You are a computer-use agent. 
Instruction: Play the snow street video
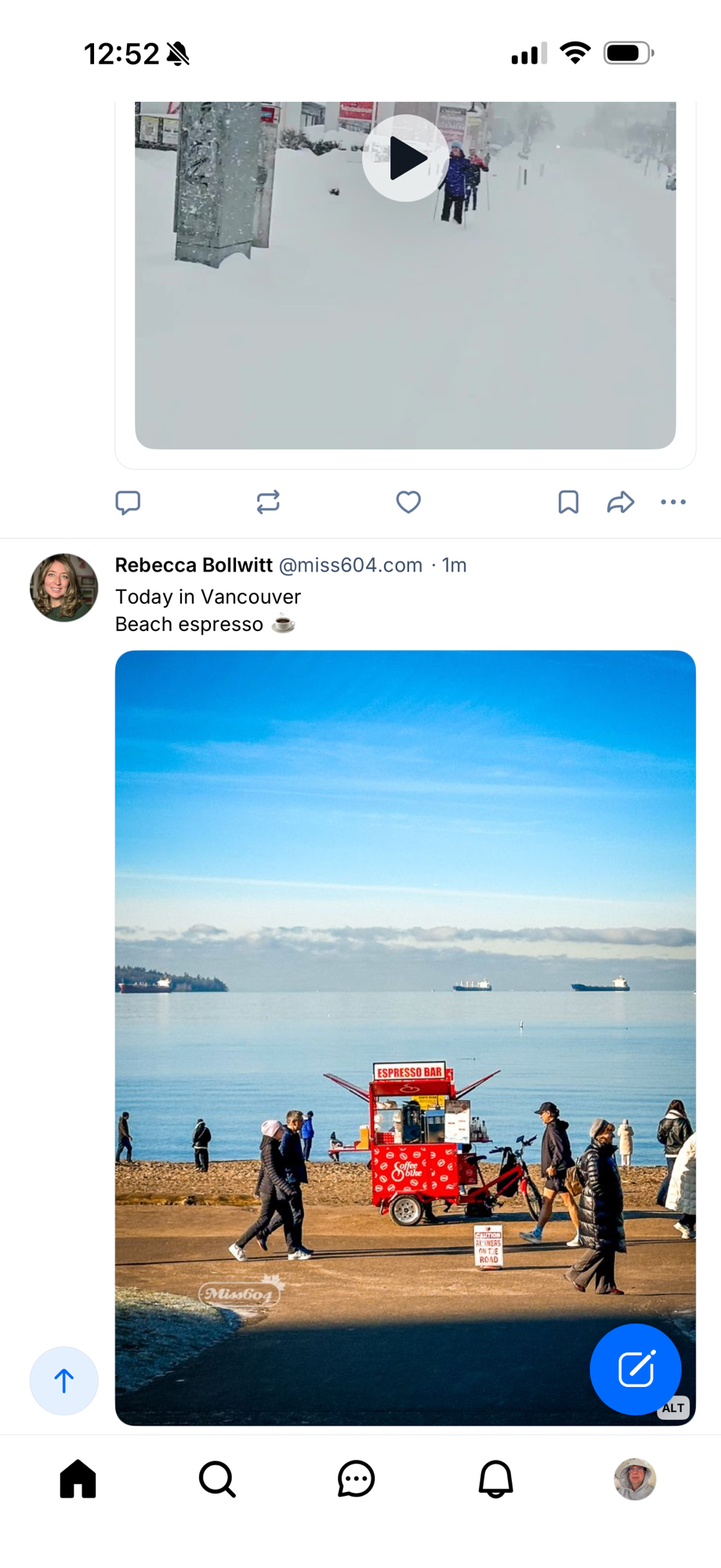point(405,158)
